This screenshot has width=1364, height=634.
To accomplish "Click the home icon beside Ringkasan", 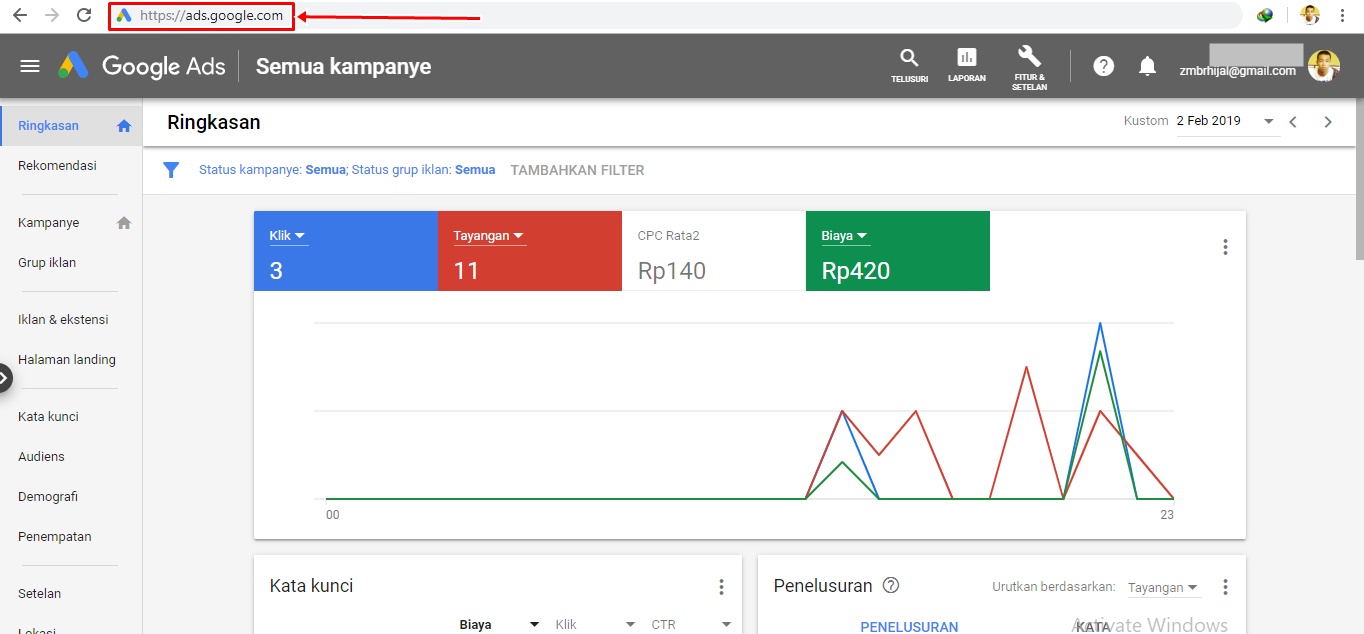I will 124,126.
